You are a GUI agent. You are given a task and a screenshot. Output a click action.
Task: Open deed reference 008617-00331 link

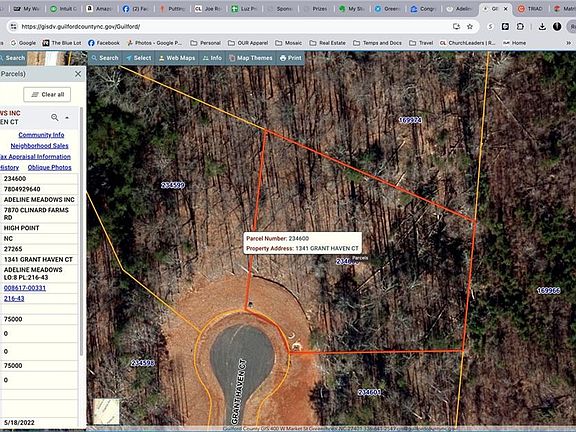[x=25, y=288]
